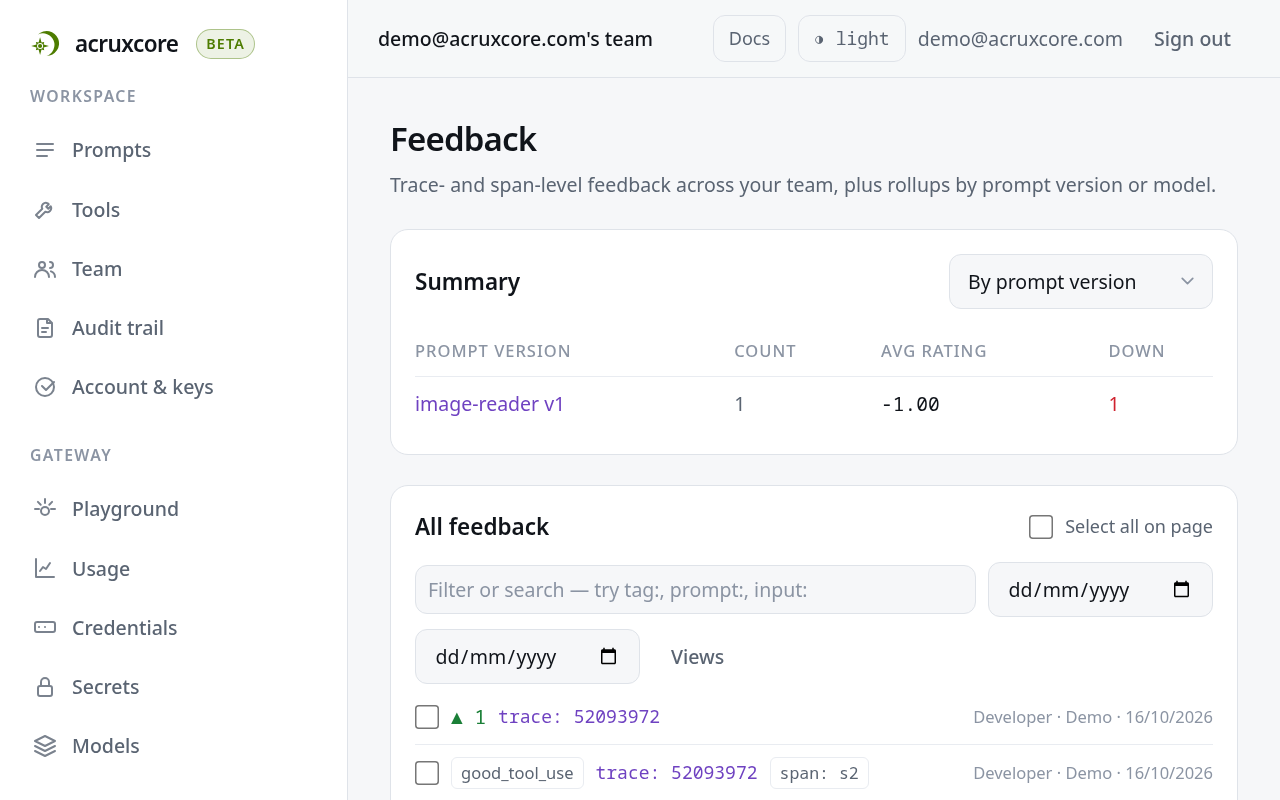Click the Playground icon in sidebar
The height and width of the screenshot is (800, 1280).
tap(45, 509)
